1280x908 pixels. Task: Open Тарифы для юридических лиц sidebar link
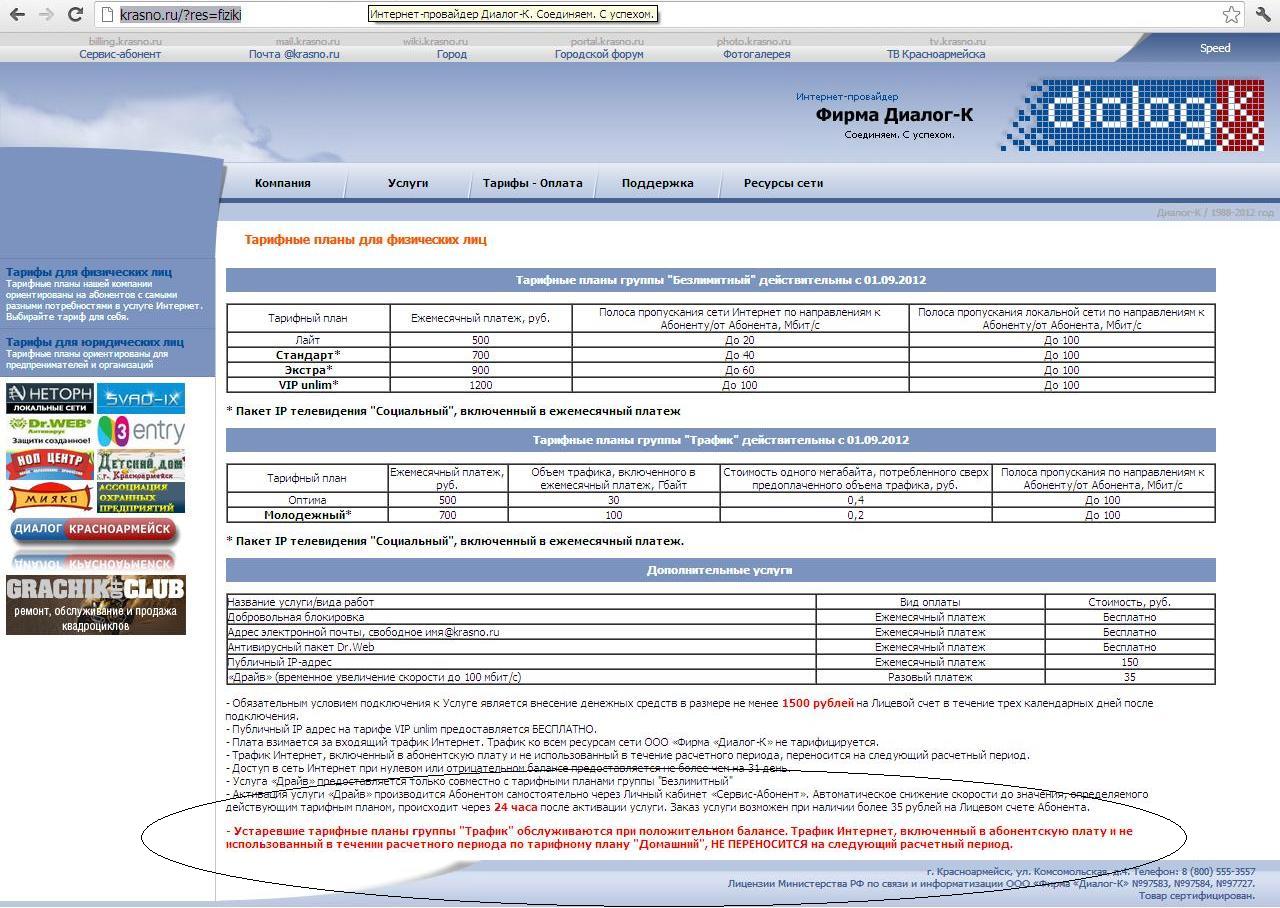pyautogui.click(x=95, y=342)
